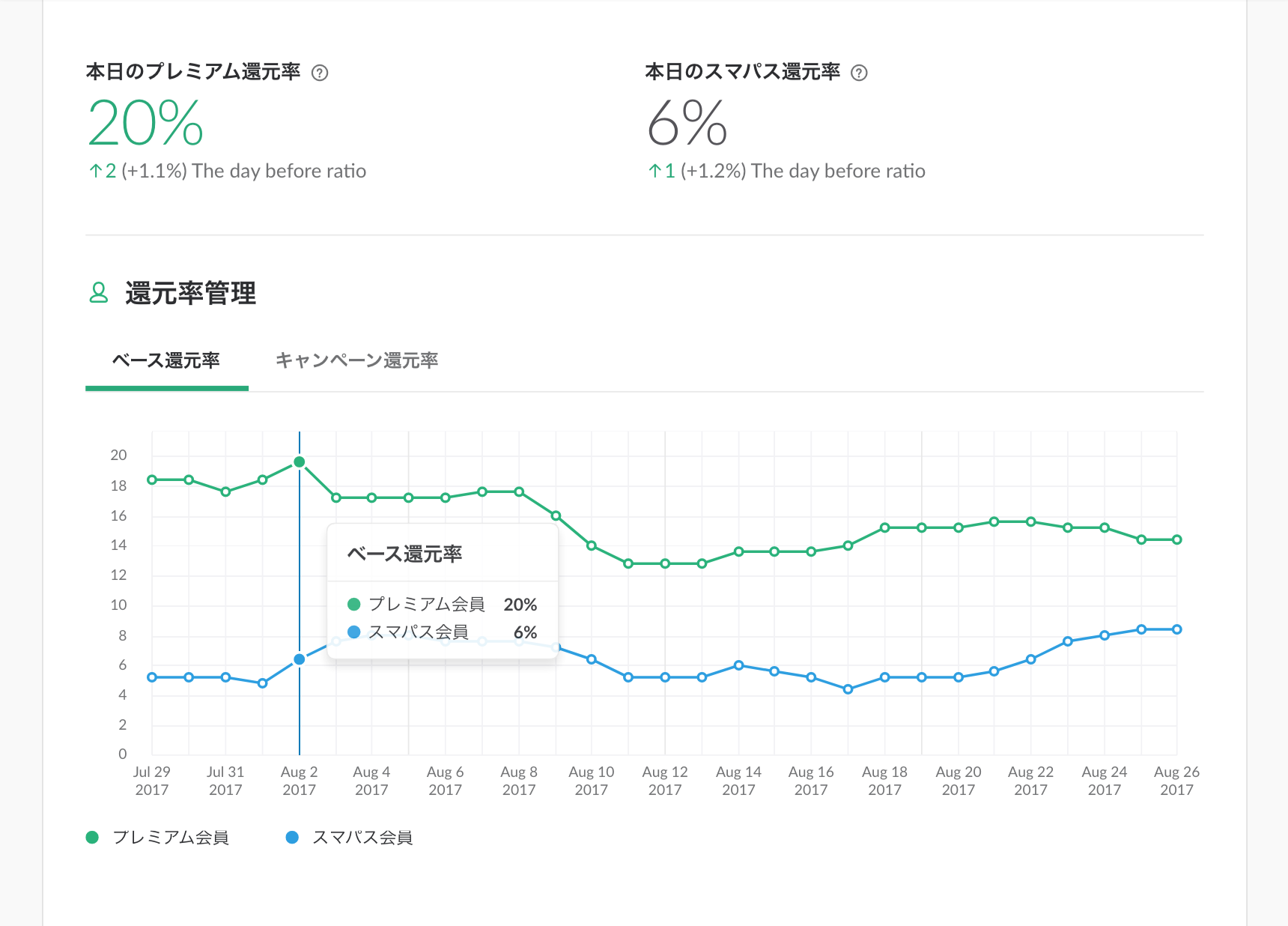Click first green data point on Jul 29
The height and width of the screenshot is (926, 1288).
(x=152, y=479)
